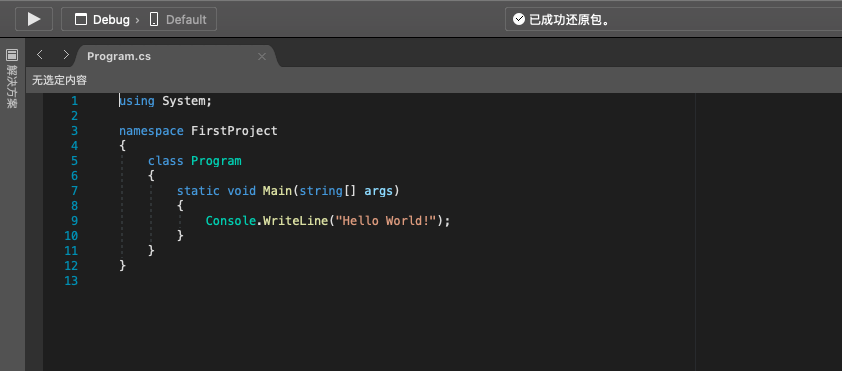Navigate back with the left arrow

tap(39, 55)
